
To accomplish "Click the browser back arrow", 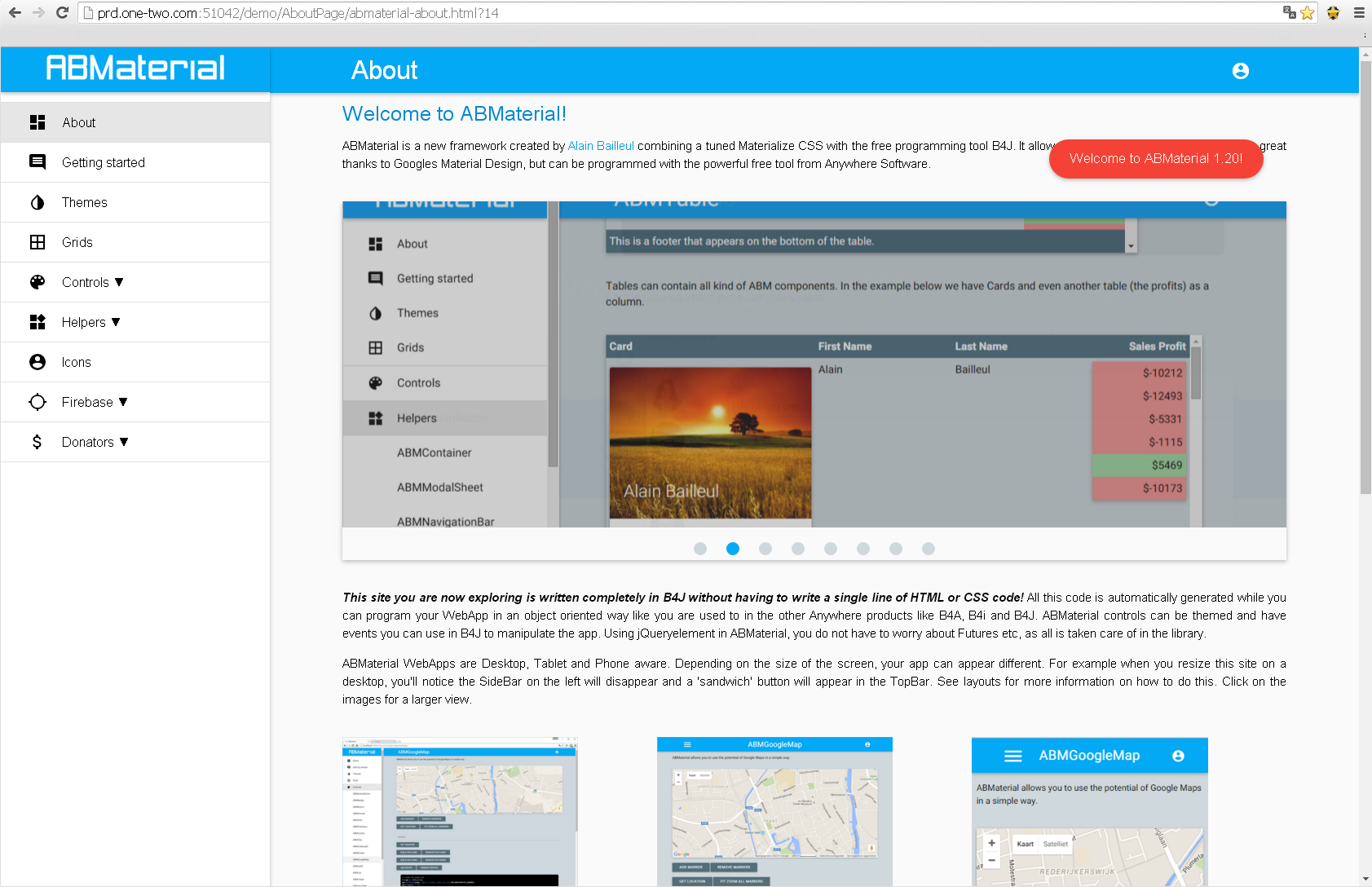I will pyautogui.click(x=15, y=12).
